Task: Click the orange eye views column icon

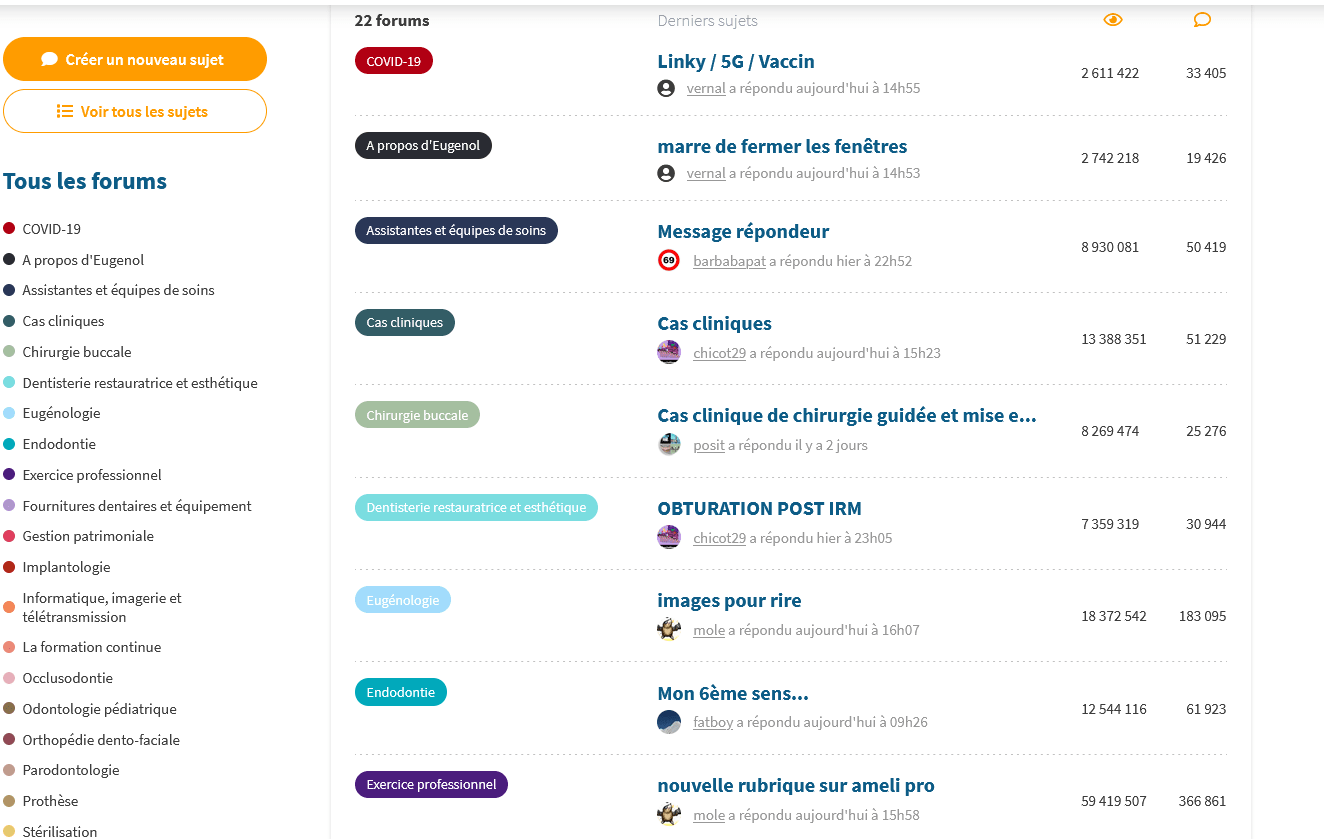Action: [1113, 20]
